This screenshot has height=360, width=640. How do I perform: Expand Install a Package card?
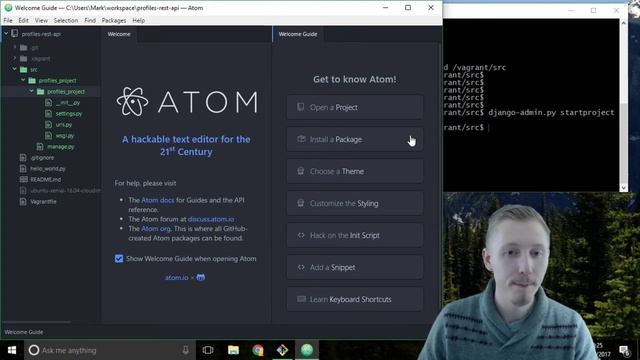(355, 139)
